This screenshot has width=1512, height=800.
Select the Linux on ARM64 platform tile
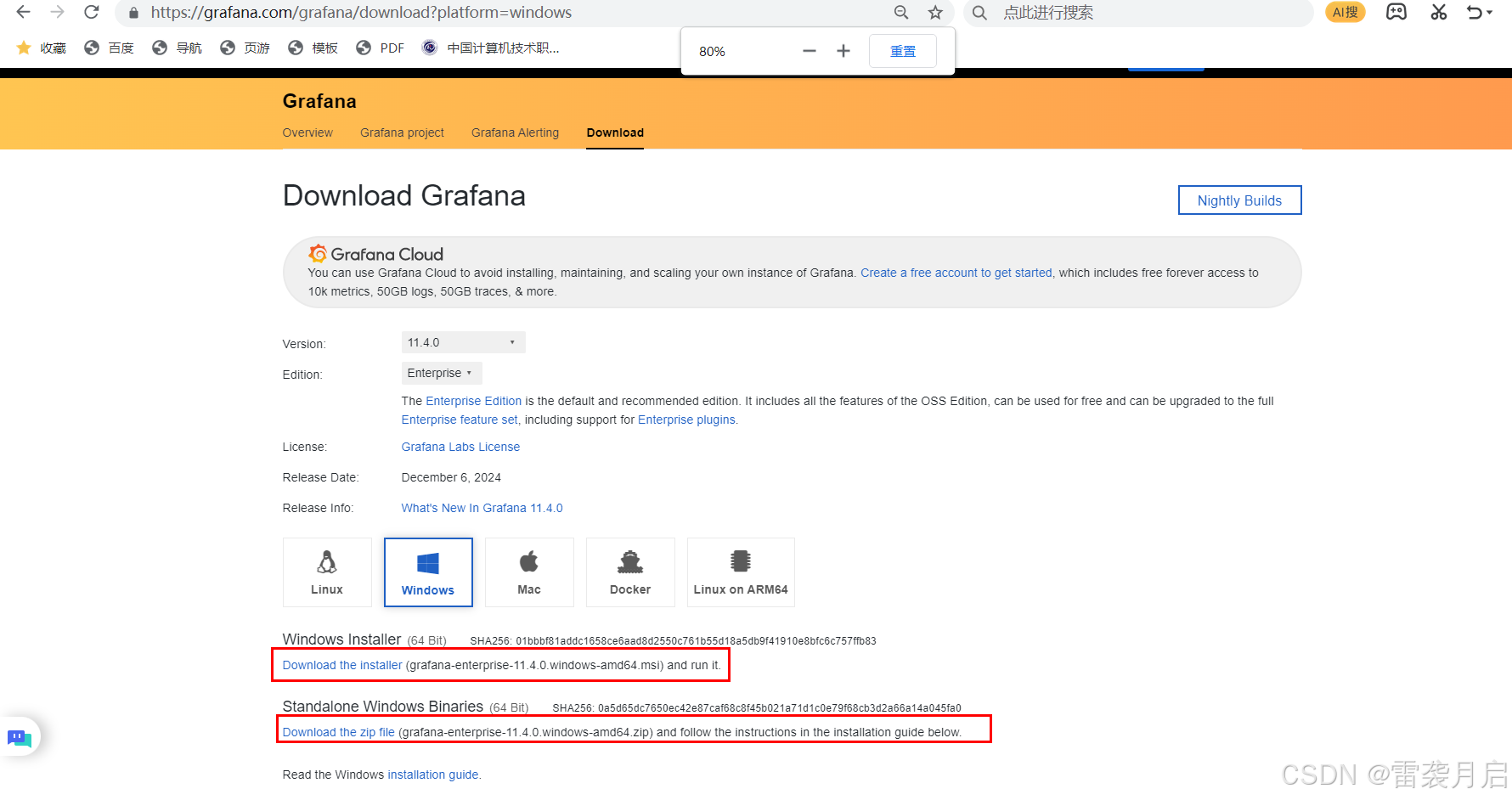coord(741,572)
